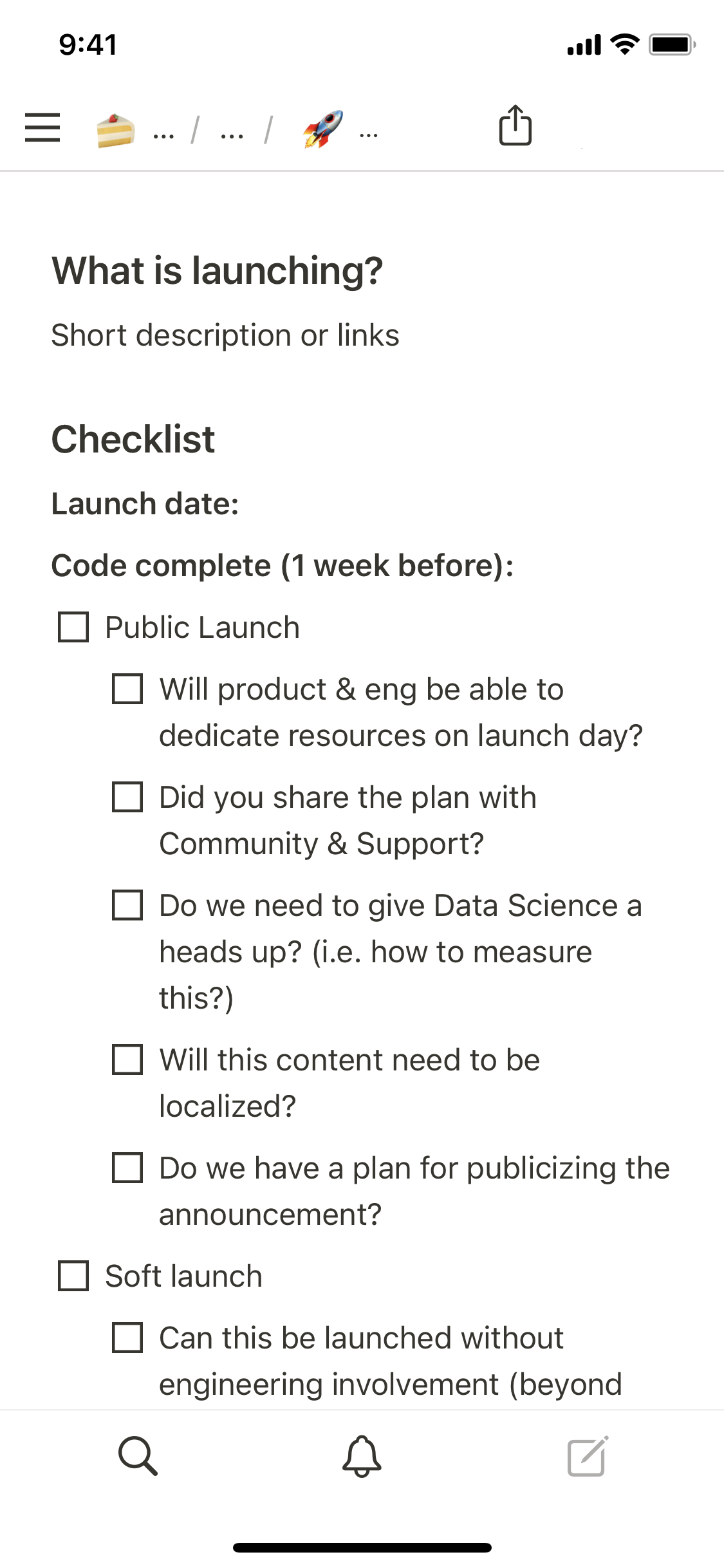This screenshot has height=1568, width=724.
Task: Tick the Soft launch checkbox
Action: click(x=73, y=1276)
